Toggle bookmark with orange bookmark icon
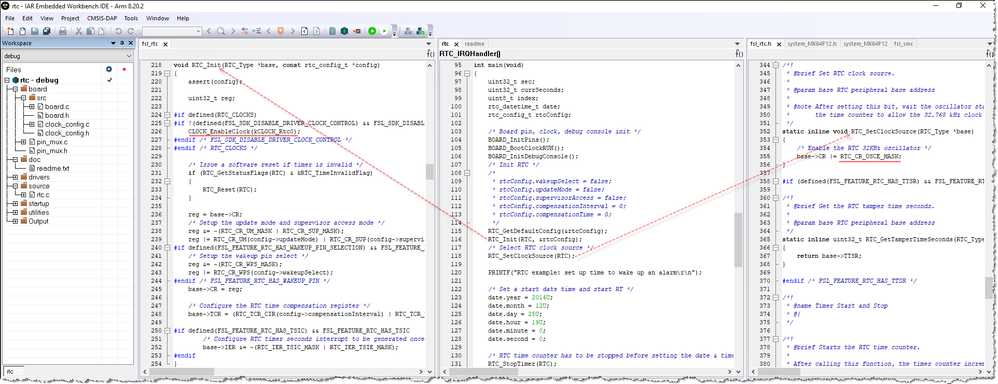This screenshot has width=998, height=384. click(281, 31)
